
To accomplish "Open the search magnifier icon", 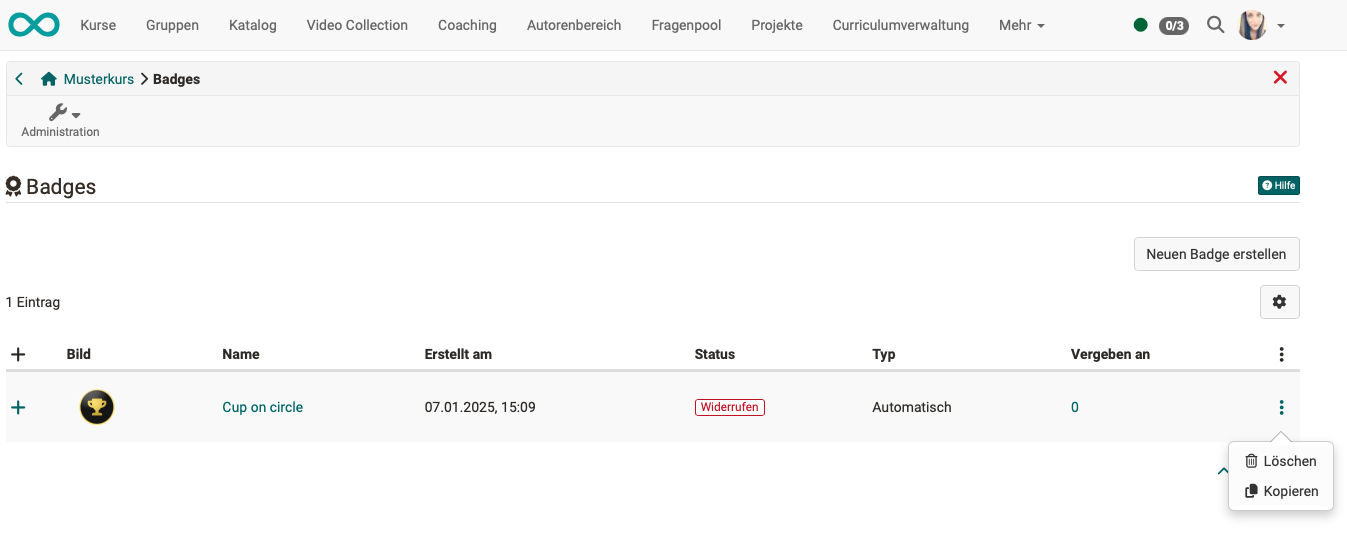I will (x=1215, y=25).
